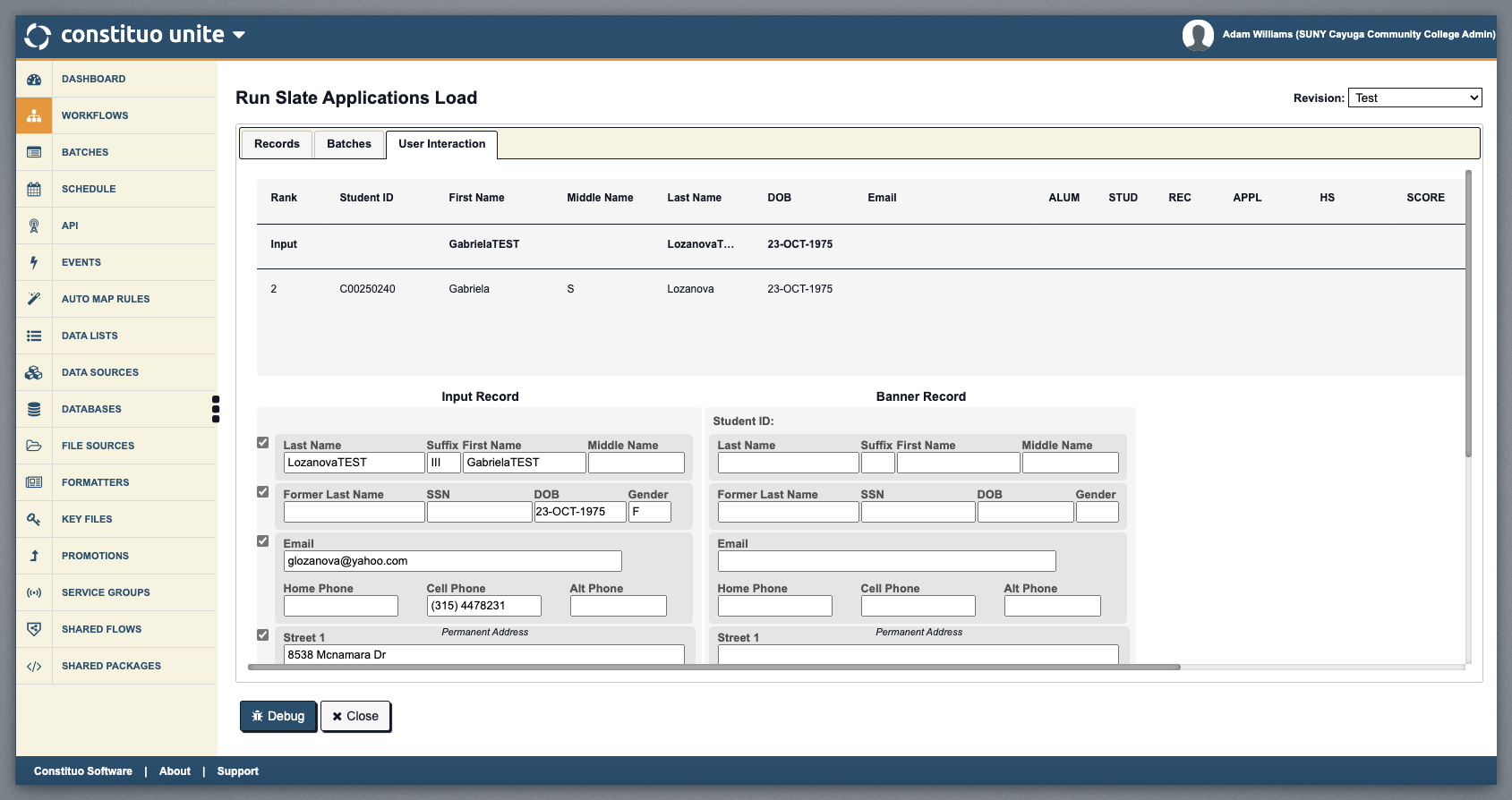Screen dimensions: 1512x800
Task: Open Auto Map Rules wand icon
Action: point(34,300)
